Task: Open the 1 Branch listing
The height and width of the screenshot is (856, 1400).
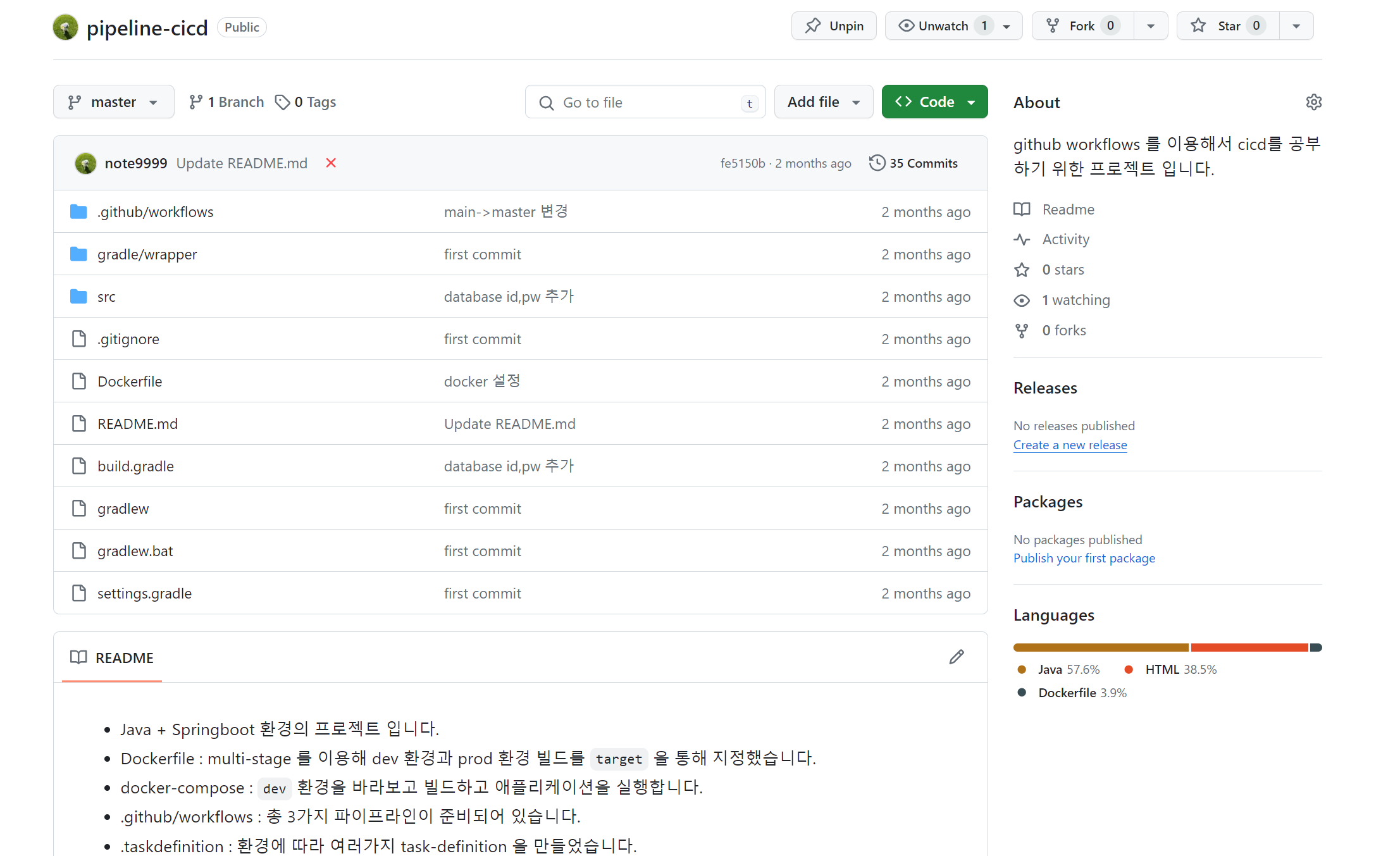Action: tap(226, 102)
